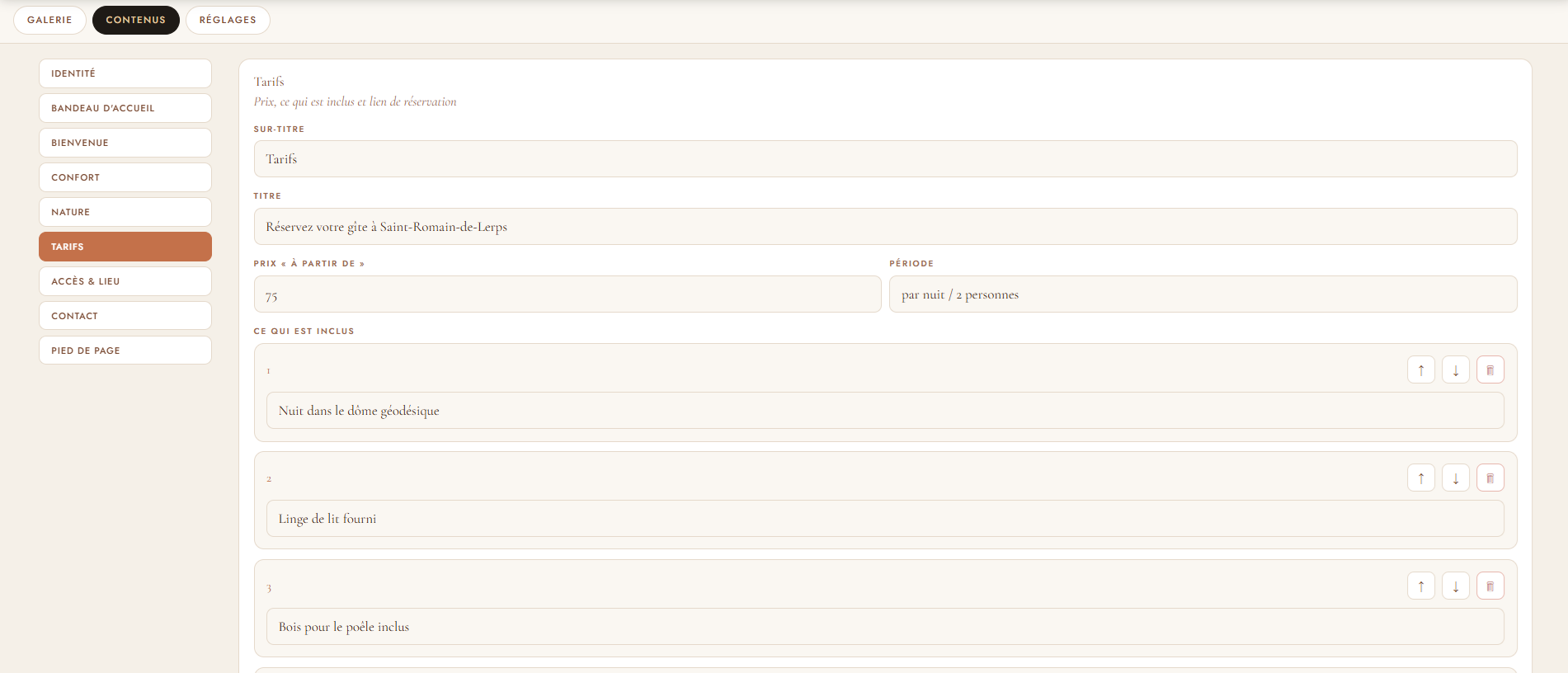The image size is (1568, 673).
Task: Open the Identité section
Action: (125, 73)
